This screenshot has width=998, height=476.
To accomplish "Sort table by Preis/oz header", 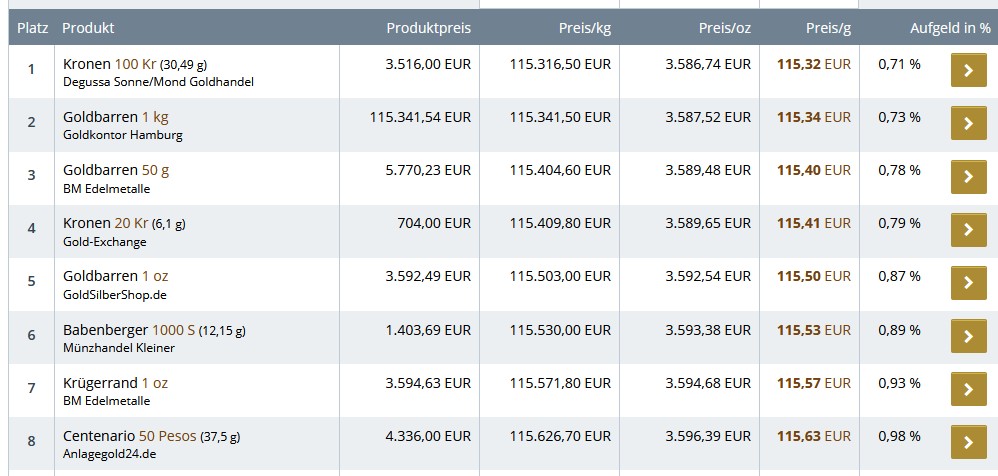I will click(724, 28).
